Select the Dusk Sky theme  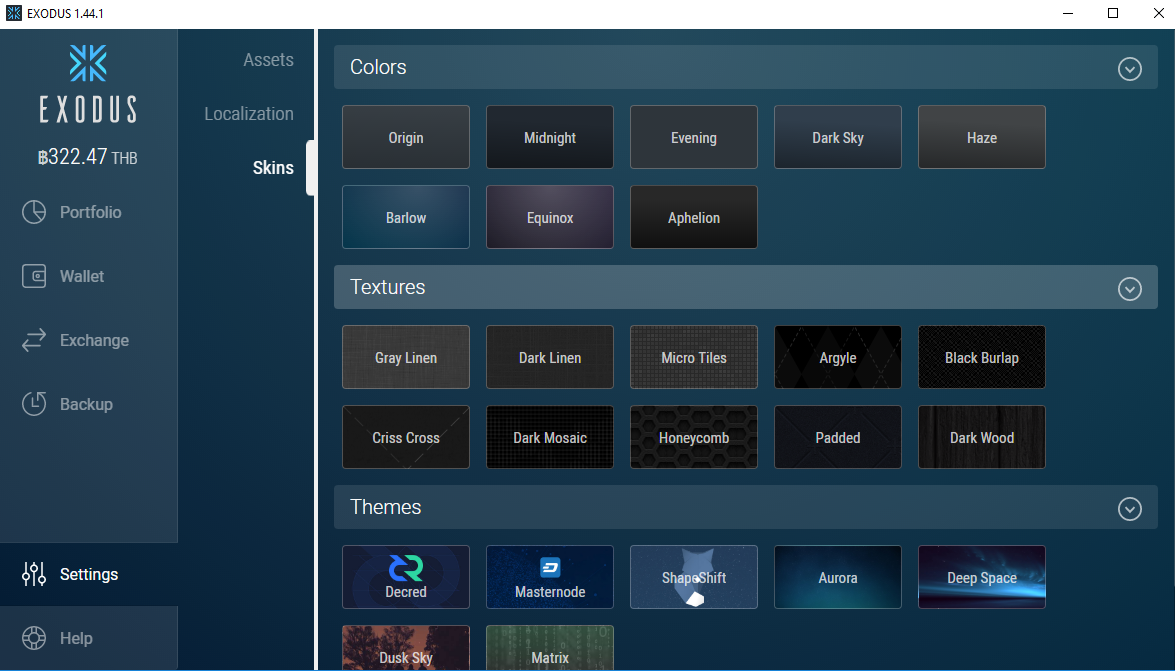[406, 649]
